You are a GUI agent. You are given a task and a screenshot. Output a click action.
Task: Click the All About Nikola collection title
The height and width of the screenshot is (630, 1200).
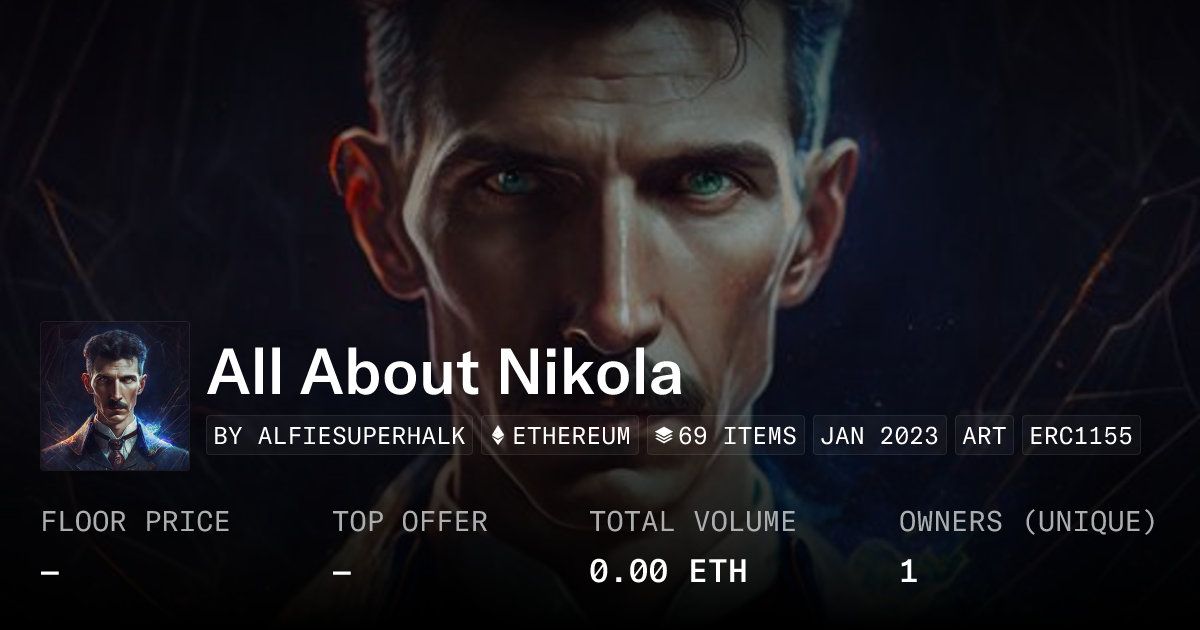[444, 373]
